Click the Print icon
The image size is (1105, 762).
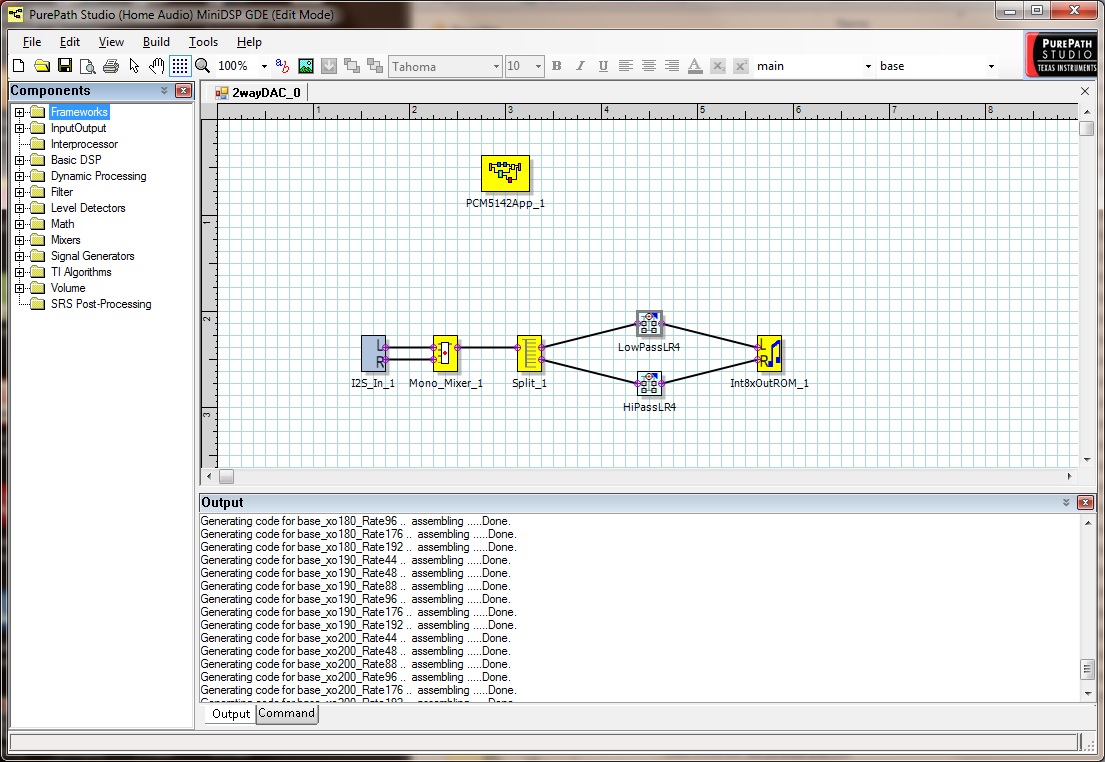[111, 66]
